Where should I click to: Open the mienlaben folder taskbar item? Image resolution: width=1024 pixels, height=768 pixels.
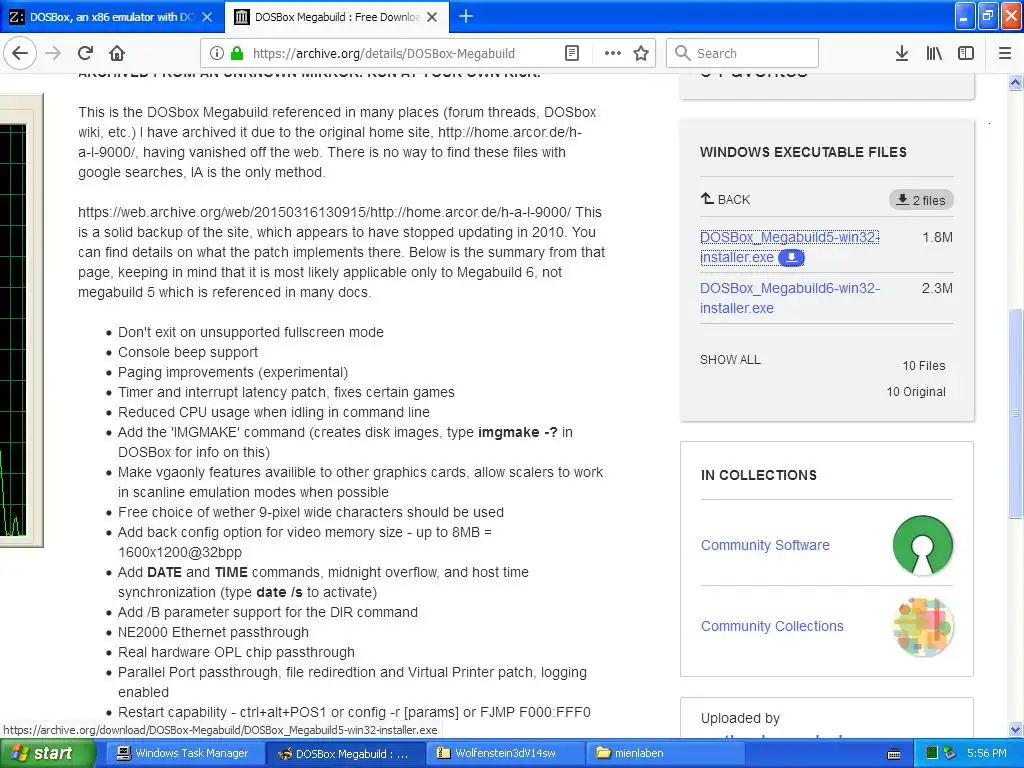click(x=665, y=754)
